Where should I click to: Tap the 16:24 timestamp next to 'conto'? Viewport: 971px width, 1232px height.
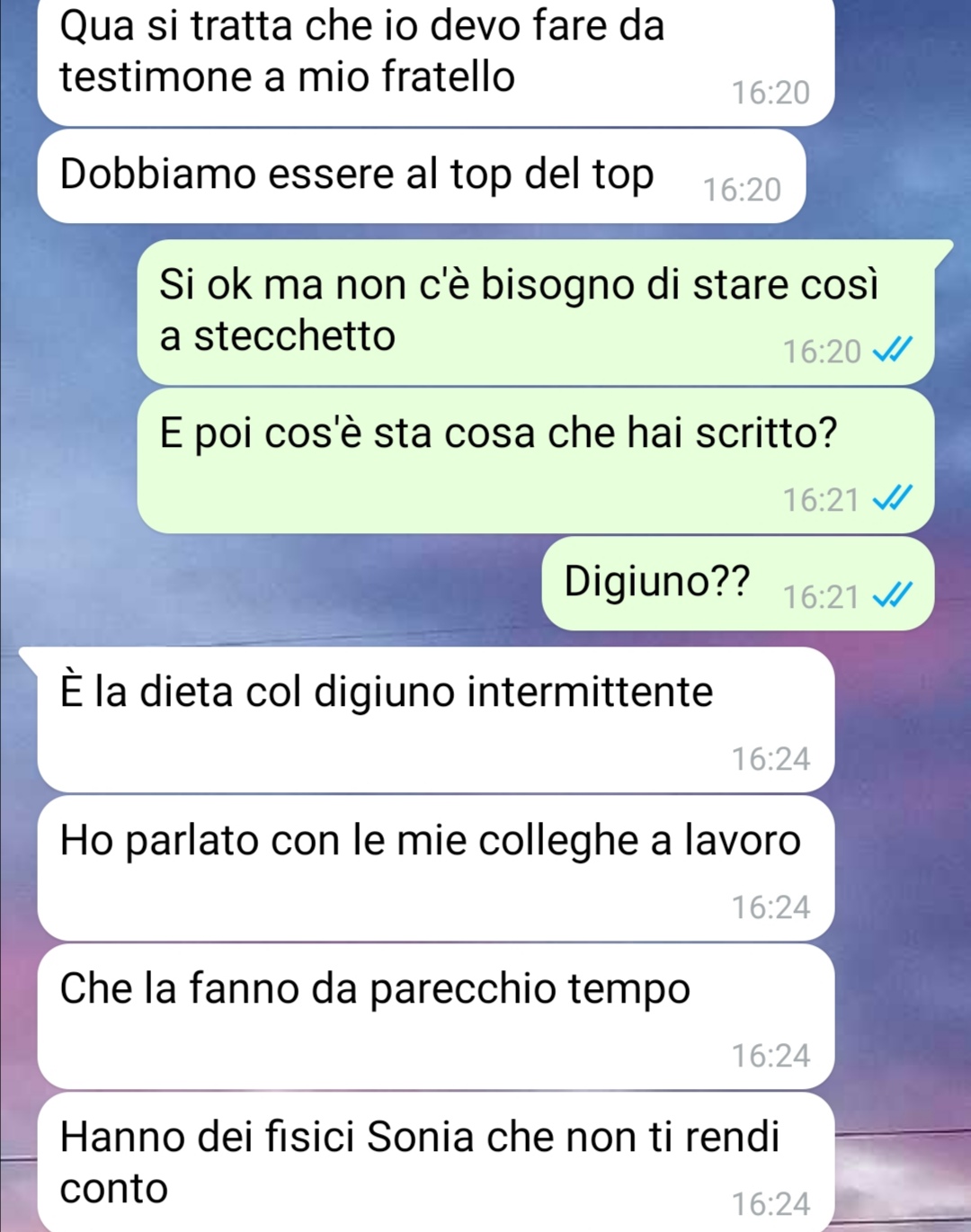771,1204
